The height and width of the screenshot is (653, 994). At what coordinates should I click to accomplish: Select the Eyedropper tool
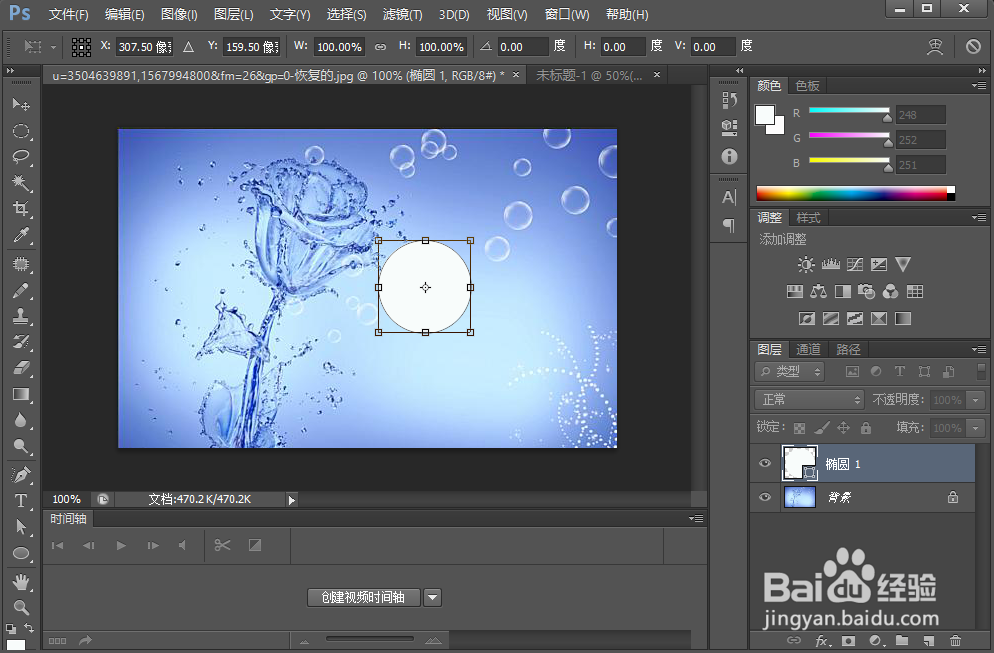[x=21, y=235]
